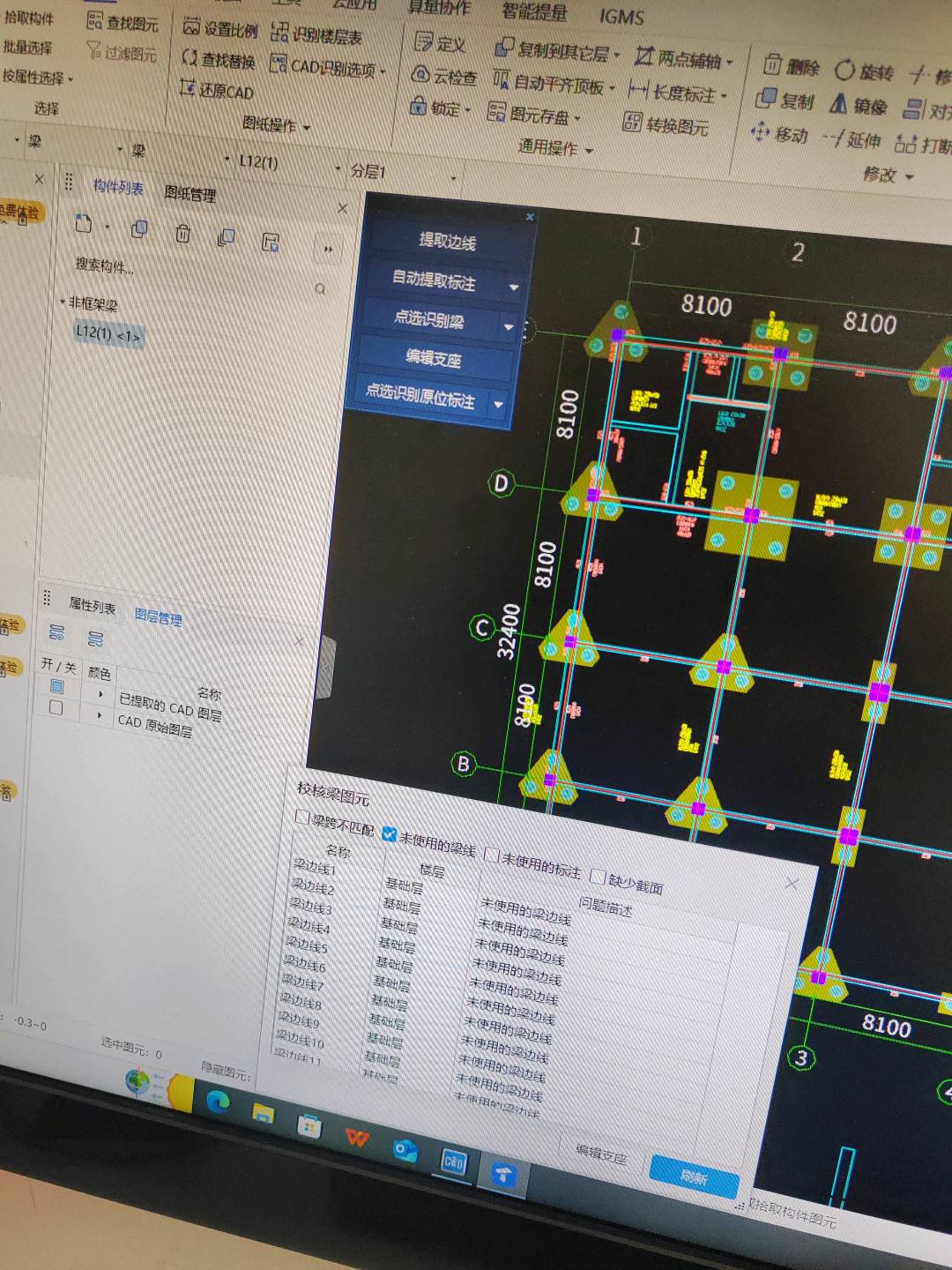Click the double-arrow more button in 构件列表
The height and width of the screenshot is (1270, 952).
[328, 250]
